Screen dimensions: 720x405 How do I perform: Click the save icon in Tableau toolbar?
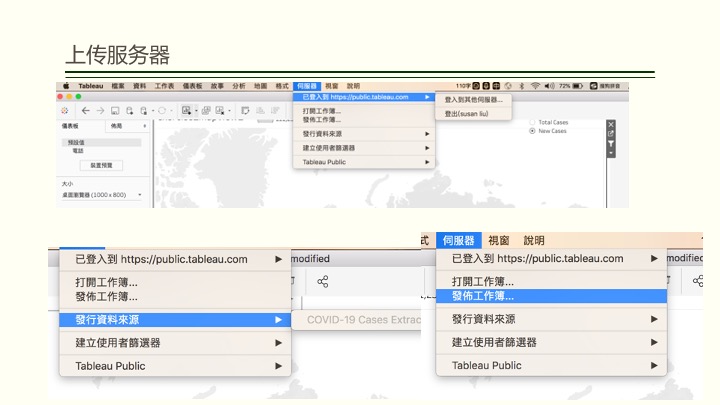pos(115,111)
